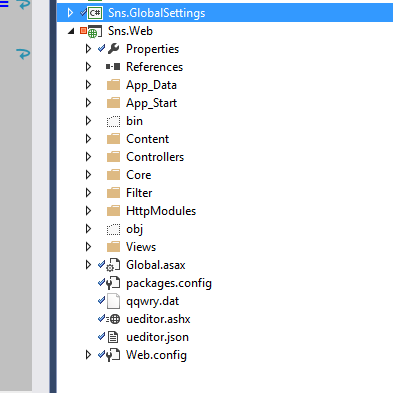Select the ueditor.ashx file
This screenshot has height=393, width=393.
pyautogui.click(x=158, y=319)
